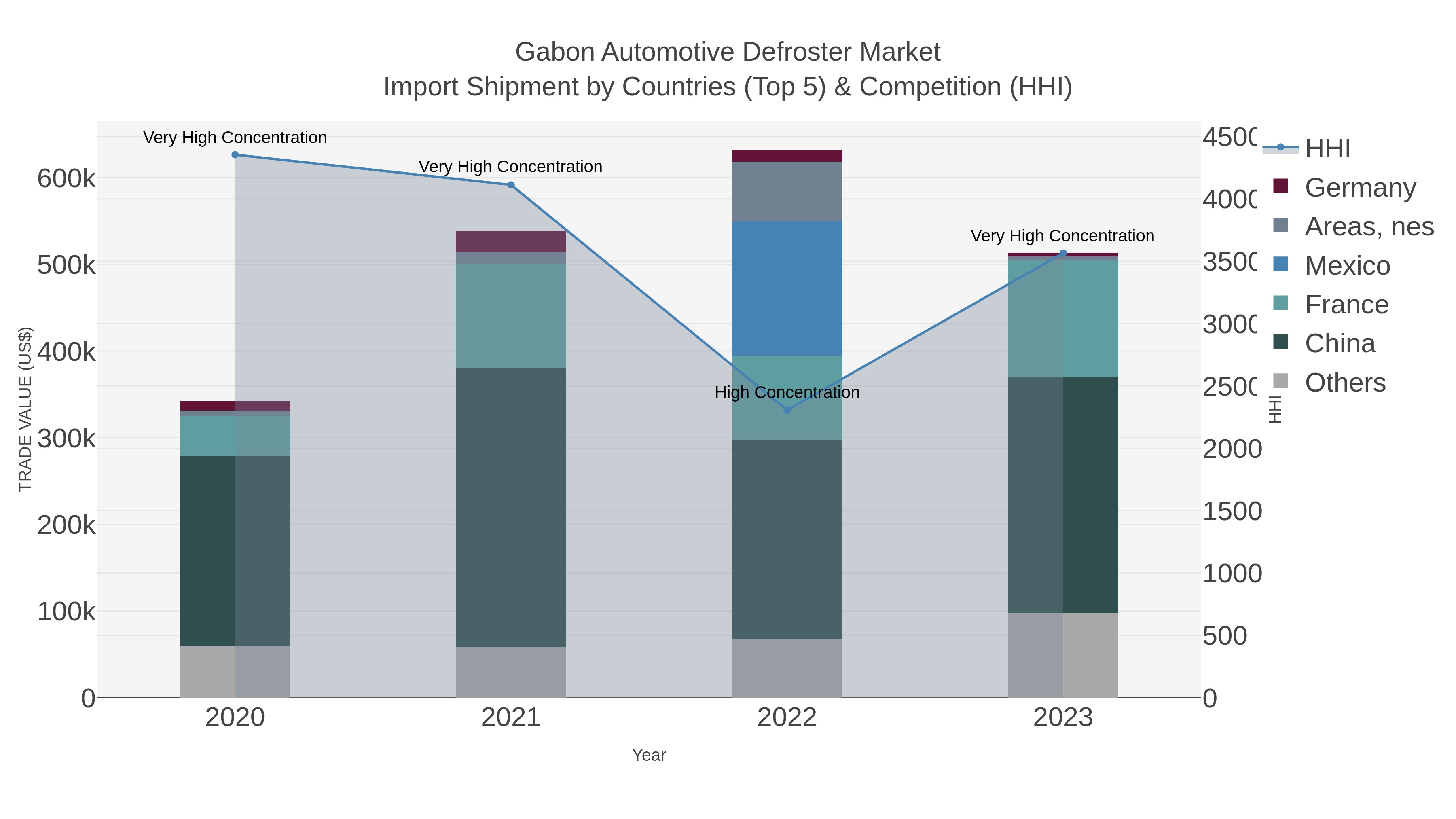This screenshot has height=819, width=1456.
Task: Click the France segment in 2020 bar
Action: 235,436
